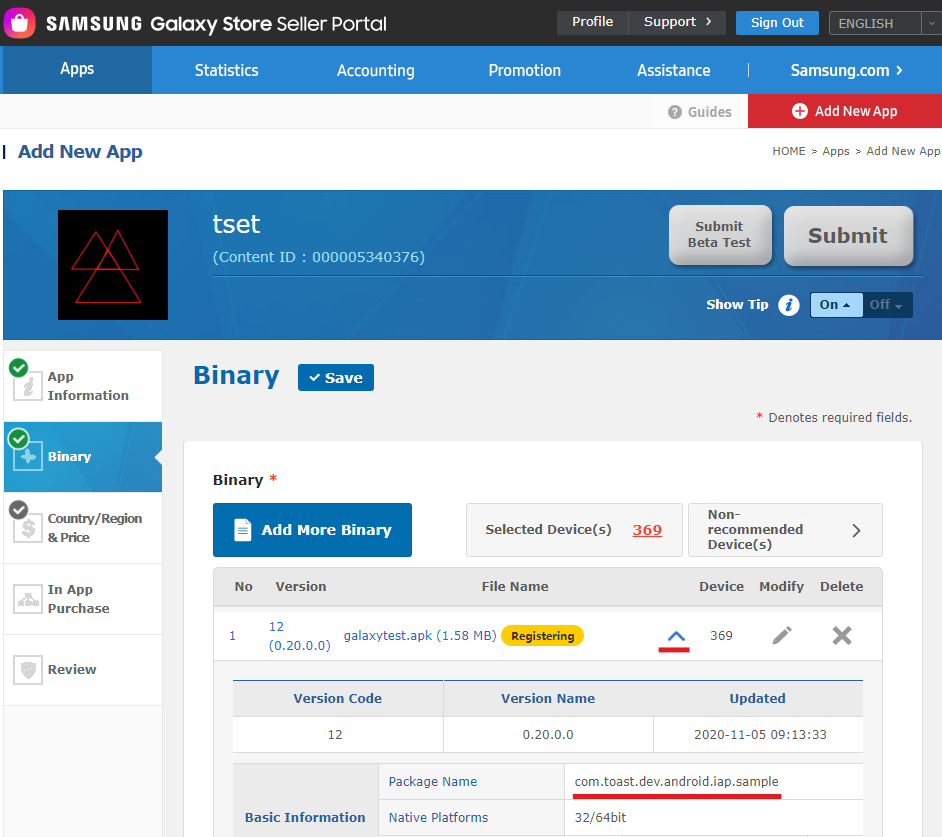Open Country/Region & Price section
The image size is (942, 837).
pyautogui.click(x=83, y=528)
